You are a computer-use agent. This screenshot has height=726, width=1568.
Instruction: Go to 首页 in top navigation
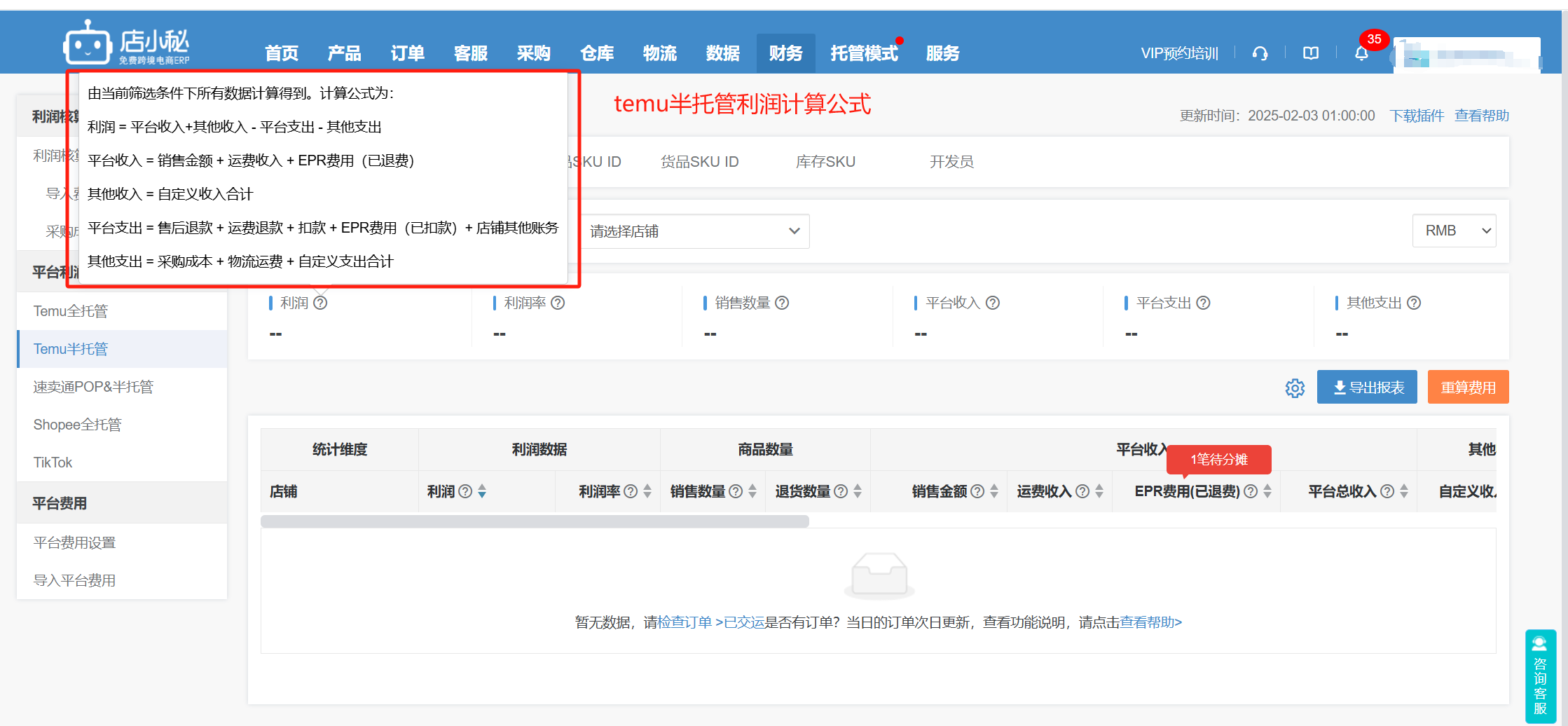282,53
